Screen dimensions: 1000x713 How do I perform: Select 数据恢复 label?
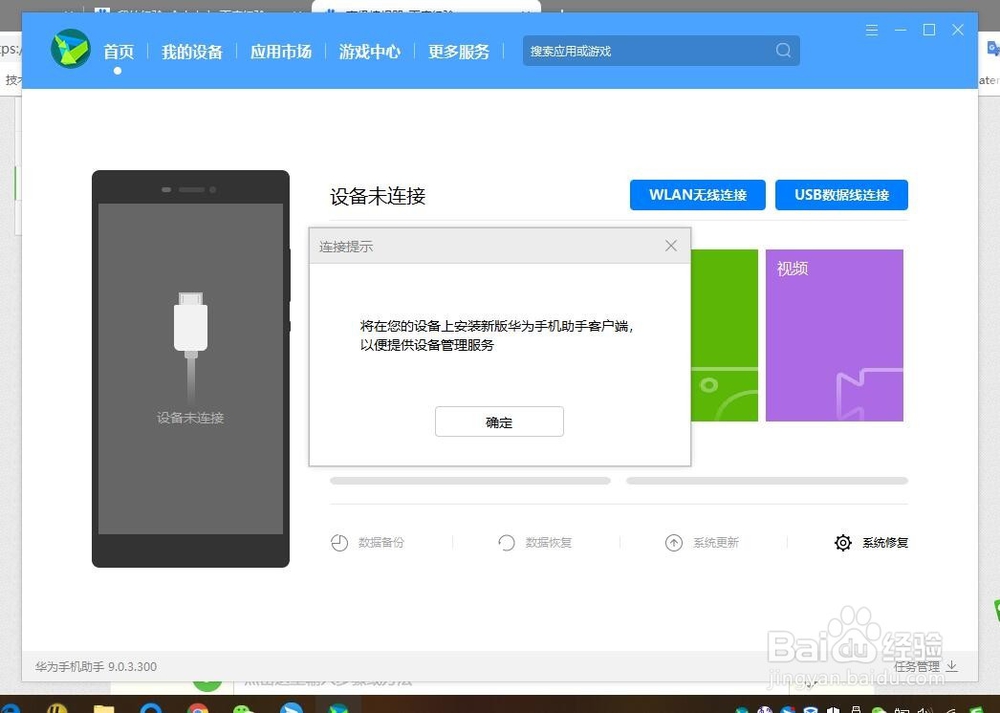point(548,543)
